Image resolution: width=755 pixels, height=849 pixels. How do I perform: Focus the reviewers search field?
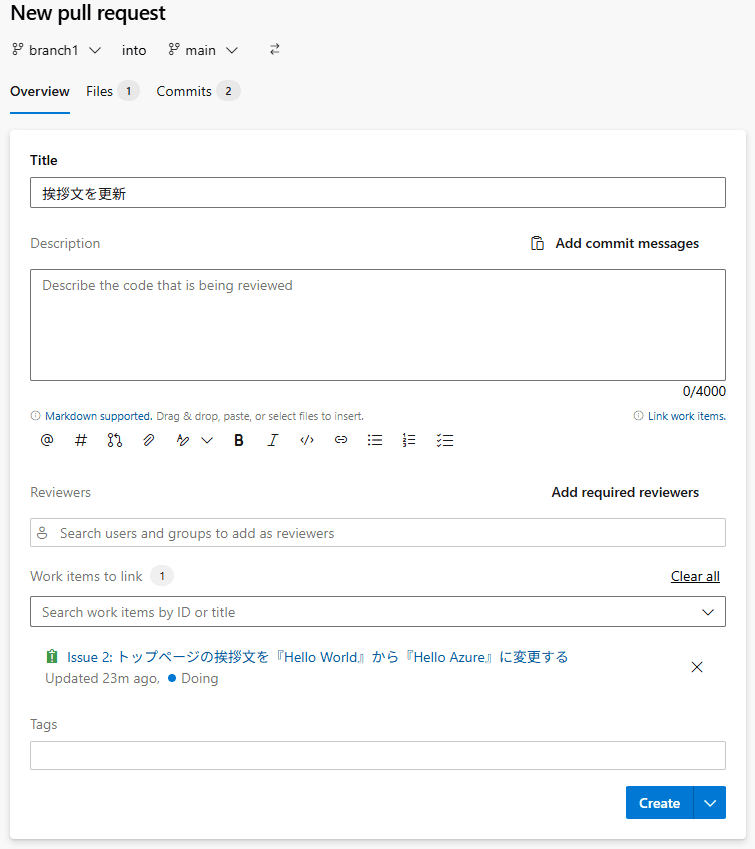pyautogui.click(x=378, y=533)
